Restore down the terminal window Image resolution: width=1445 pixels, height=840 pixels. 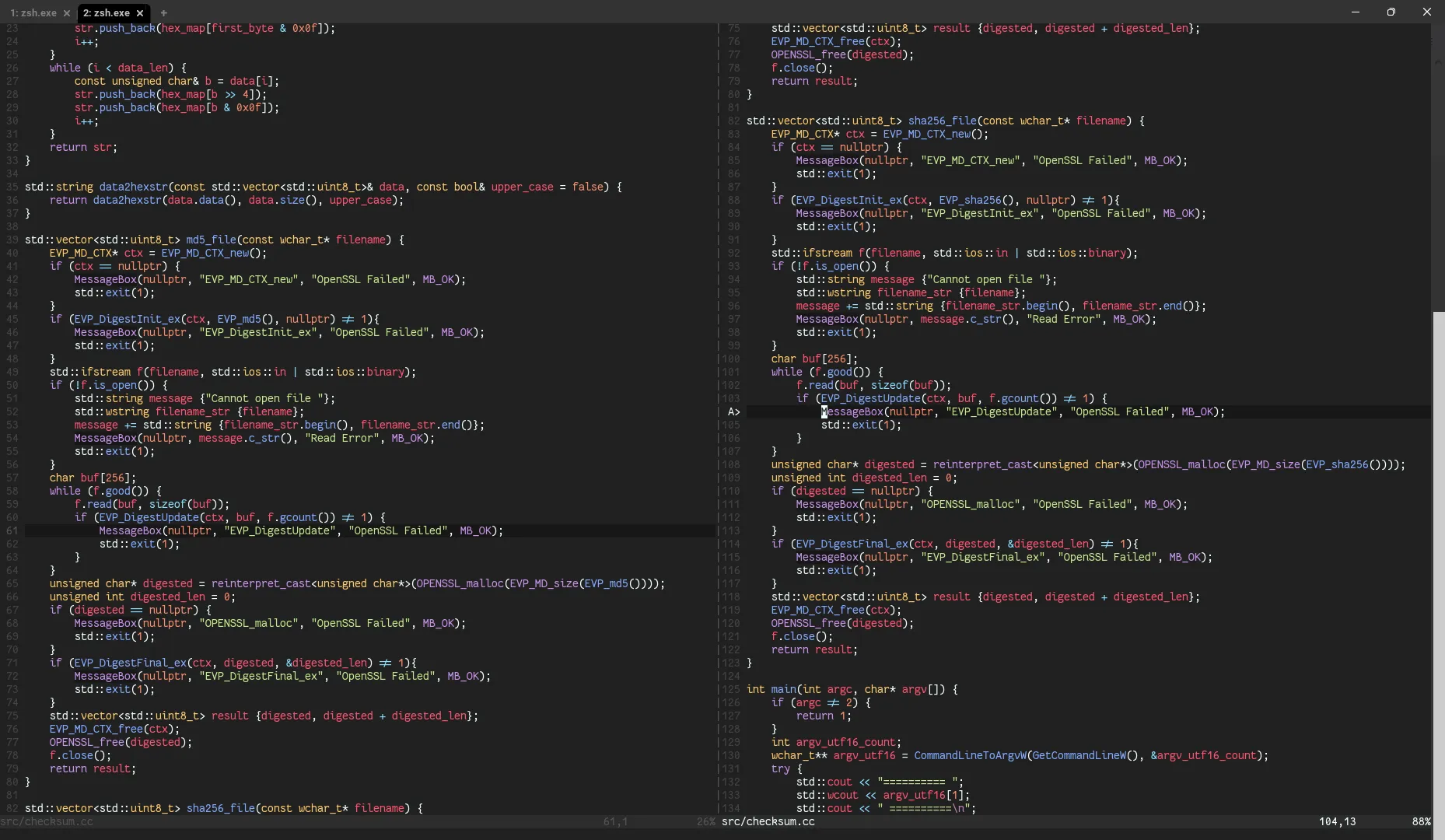(x=1391, y=12)
